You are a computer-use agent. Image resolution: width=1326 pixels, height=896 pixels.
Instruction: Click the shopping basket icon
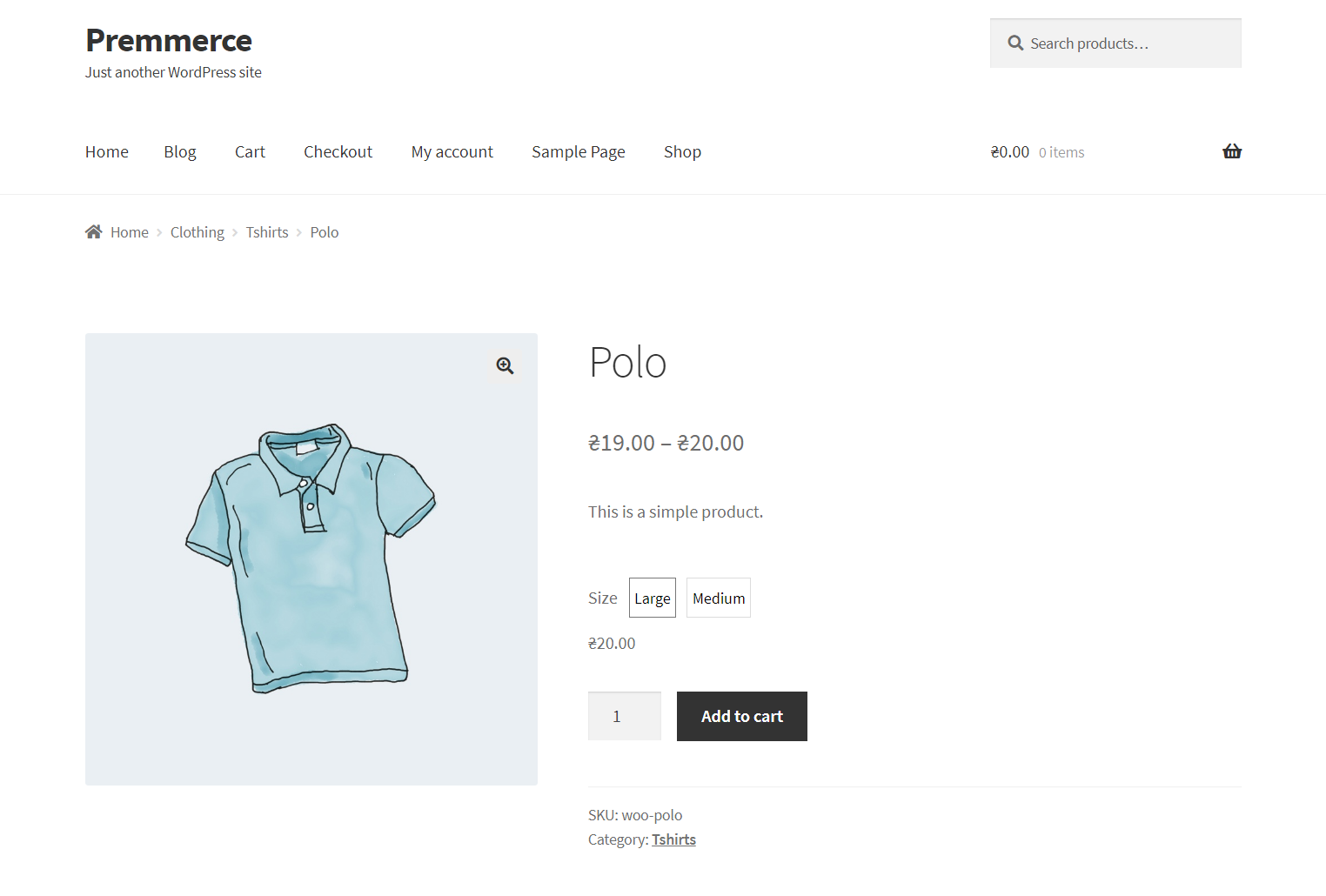coord(1232,151)
